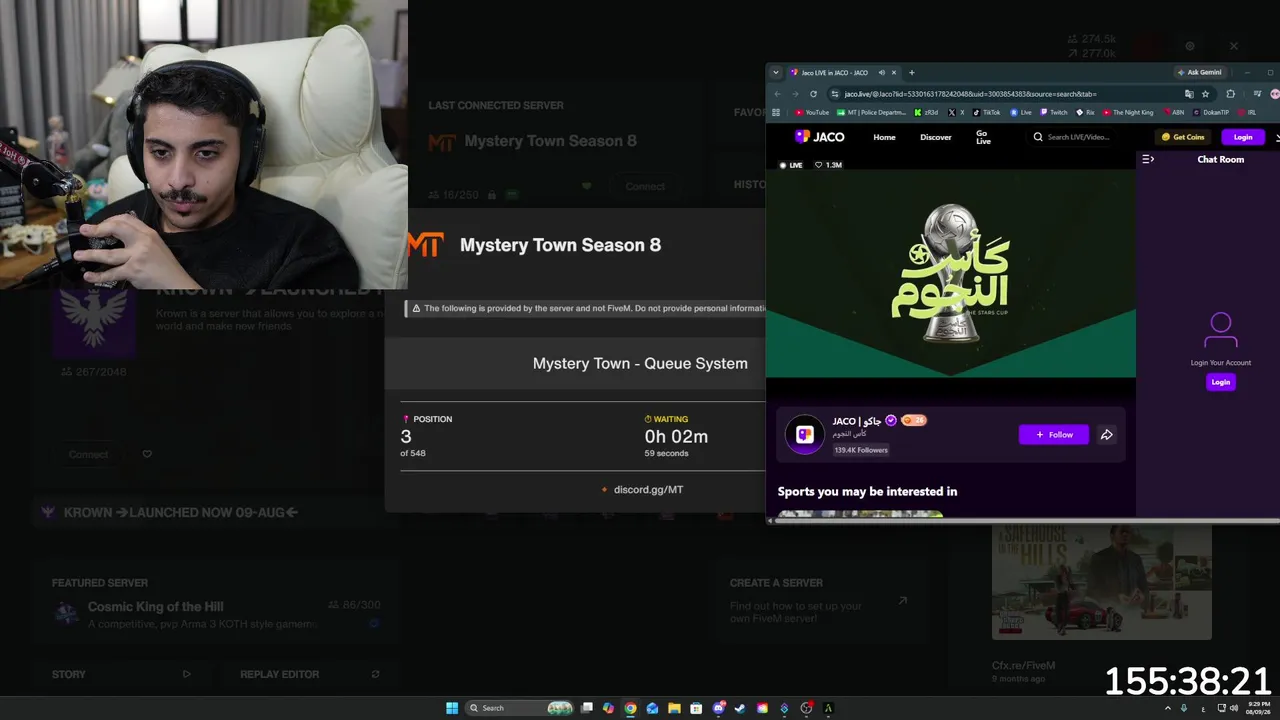
Task: Connect to Mystery Town Season 8 server
Action: 645,186
